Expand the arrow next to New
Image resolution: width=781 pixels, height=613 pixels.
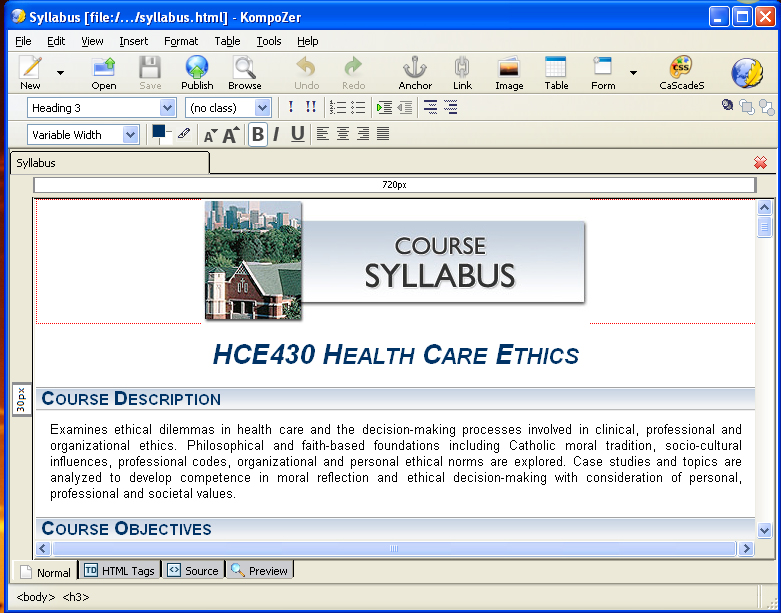tap(60, 73)
